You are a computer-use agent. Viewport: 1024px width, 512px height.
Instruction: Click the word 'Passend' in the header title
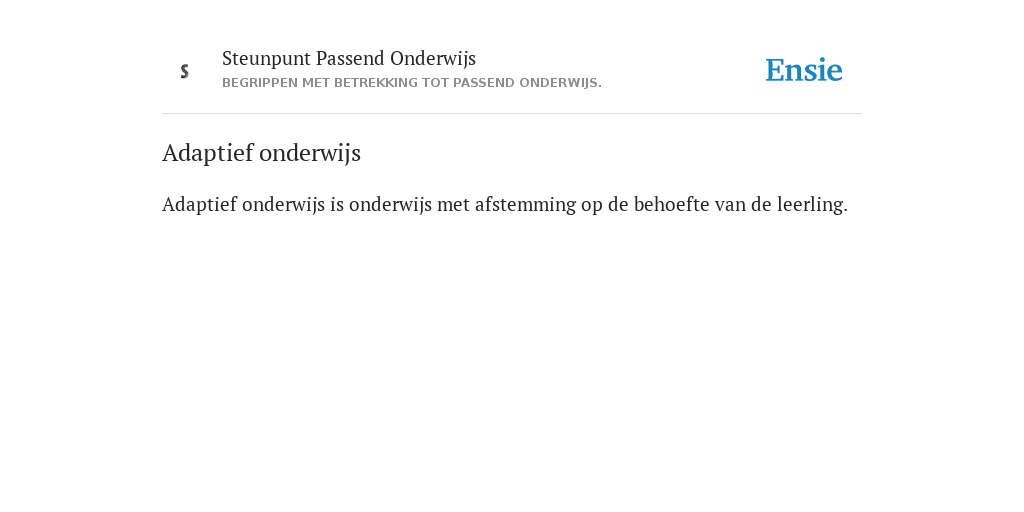pyautogui.click(x=351, y=58)
